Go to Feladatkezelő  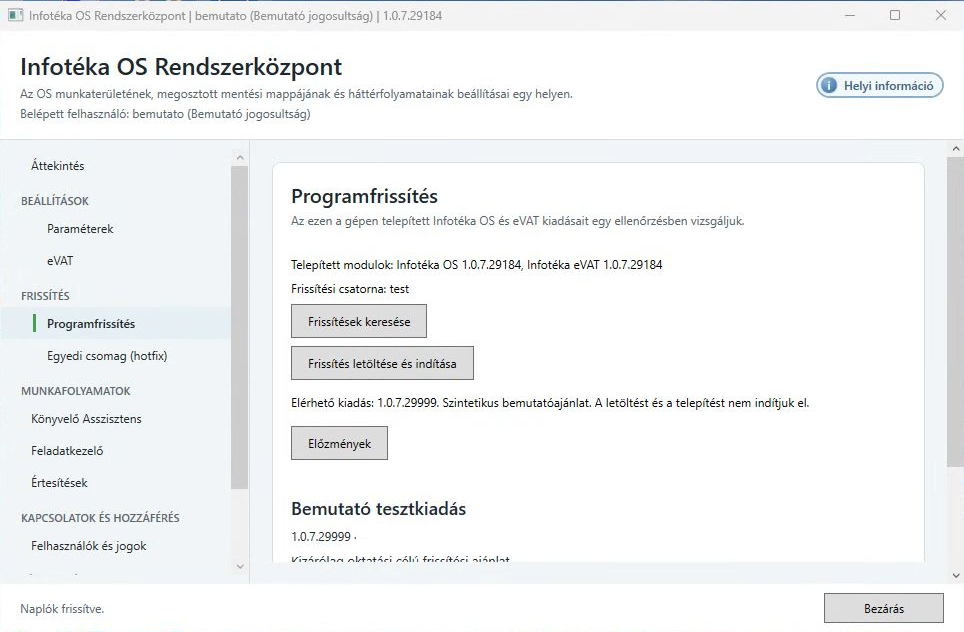(x=67, y=451)
